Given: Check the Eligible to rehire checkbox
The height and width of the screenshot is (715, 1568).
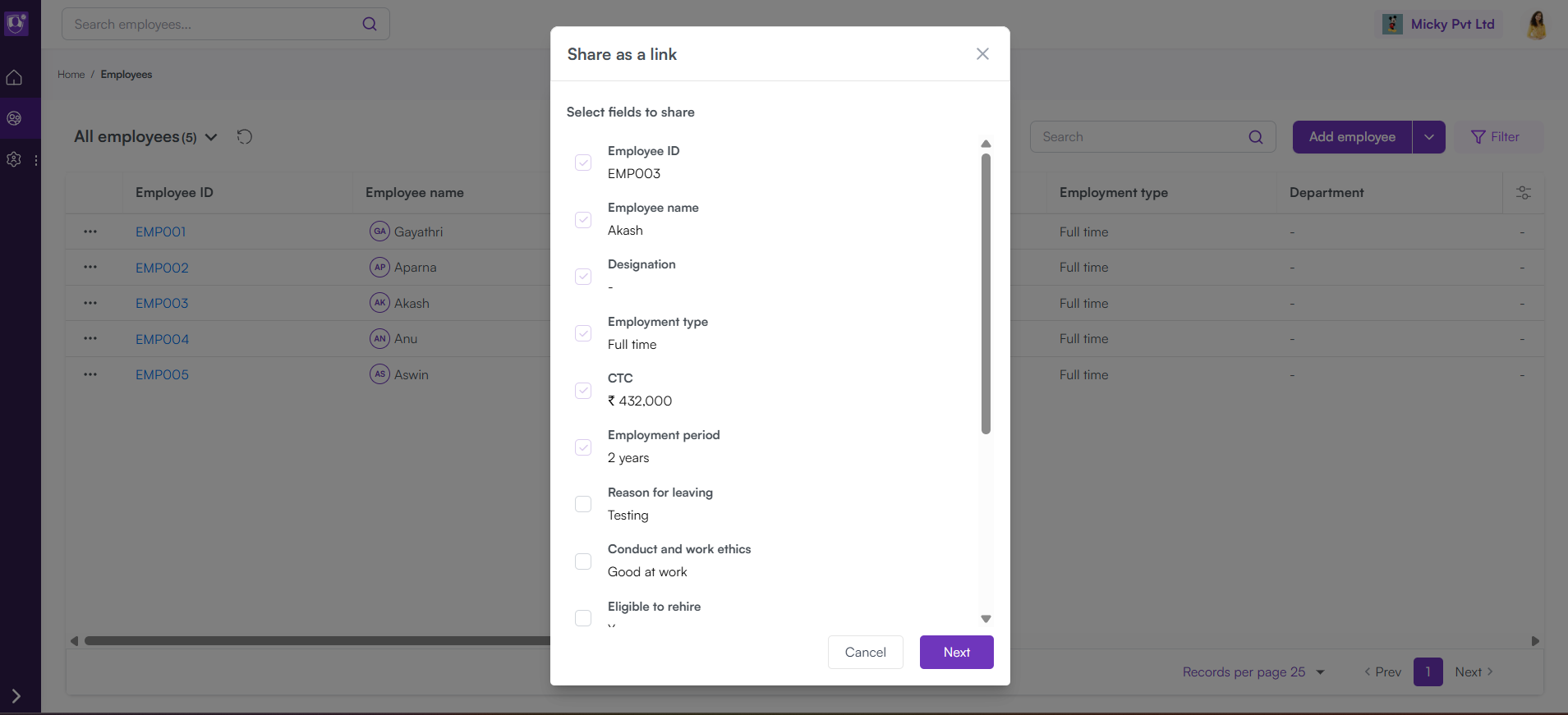Looking at the screenshot, I should (x=583, y=618).
